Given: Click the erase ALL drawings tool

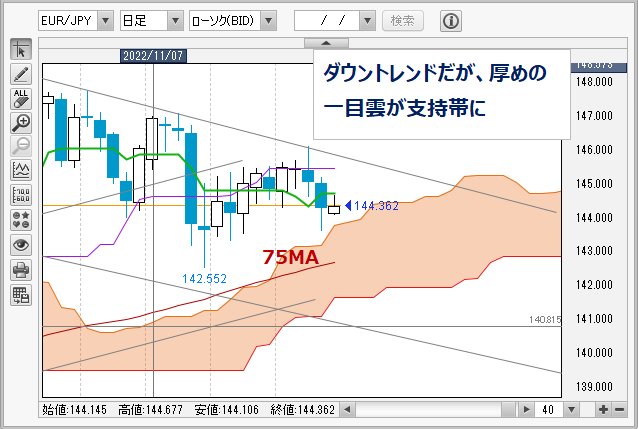Looking at the screenshot, I should coord(21,99).
